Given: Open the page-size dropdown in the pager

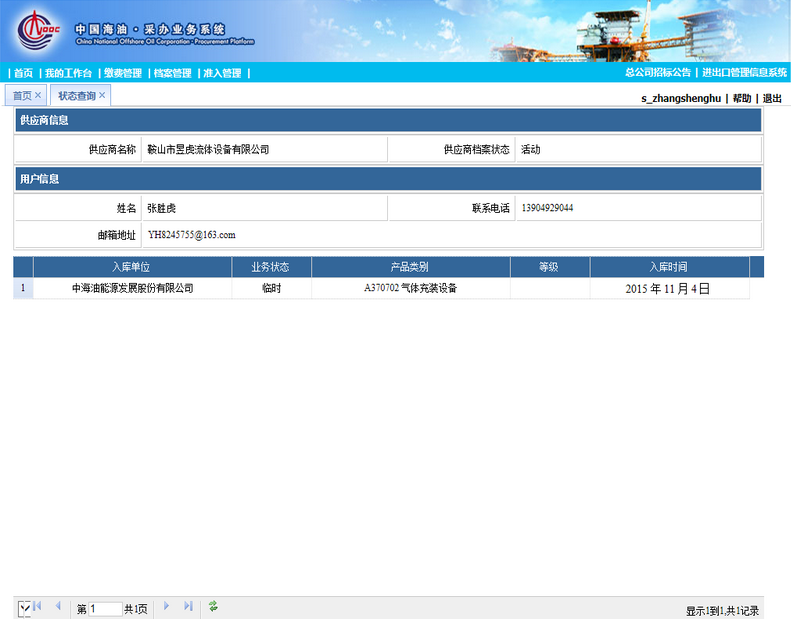Looking at the screenshot, I should 24,608.
